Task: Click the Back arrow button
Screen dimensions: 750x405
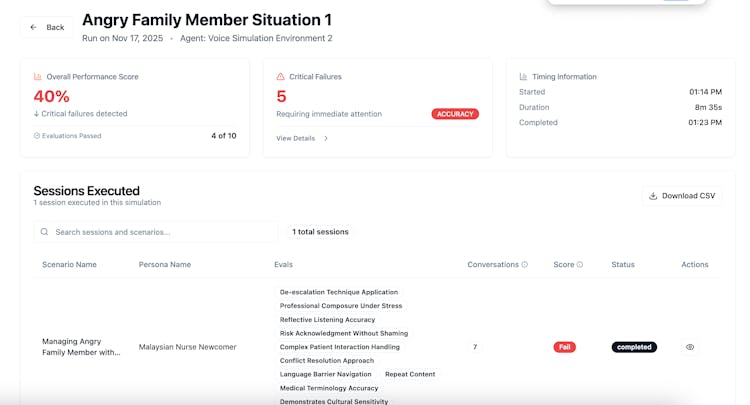Action: pos(47,27)
